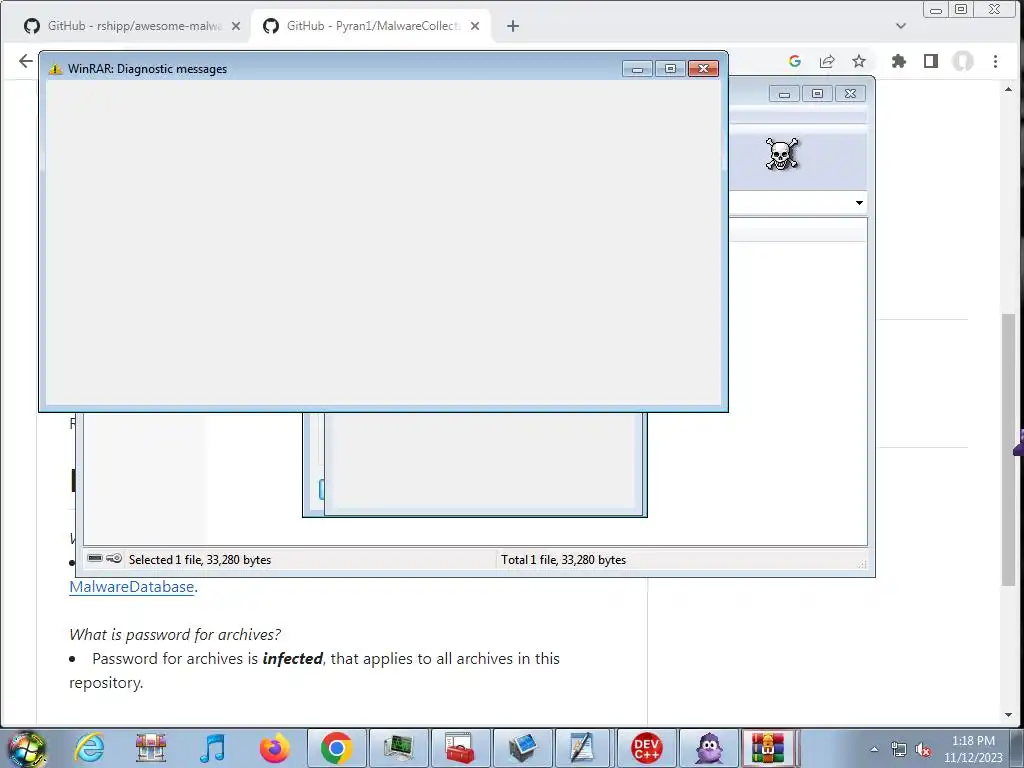Click 'Selected 1 file, 33,280 bytes' status text

pyautogui.click(x=200, y=560)
